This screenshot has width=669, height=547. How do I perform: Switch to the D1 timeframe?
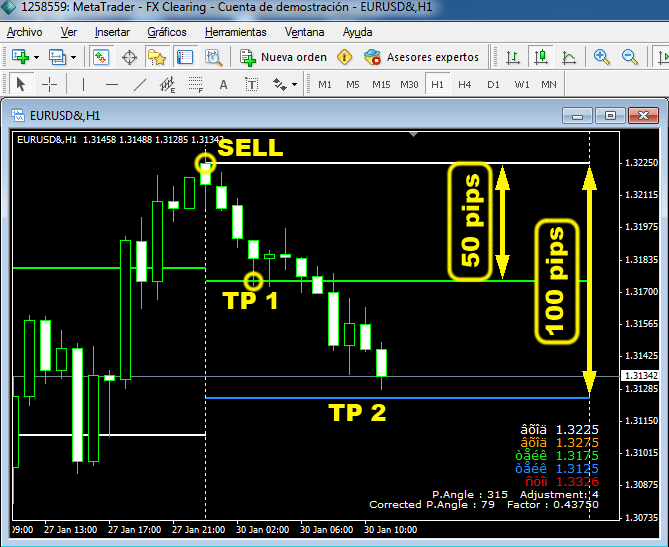pyautogui.click(x=493, y=84)
